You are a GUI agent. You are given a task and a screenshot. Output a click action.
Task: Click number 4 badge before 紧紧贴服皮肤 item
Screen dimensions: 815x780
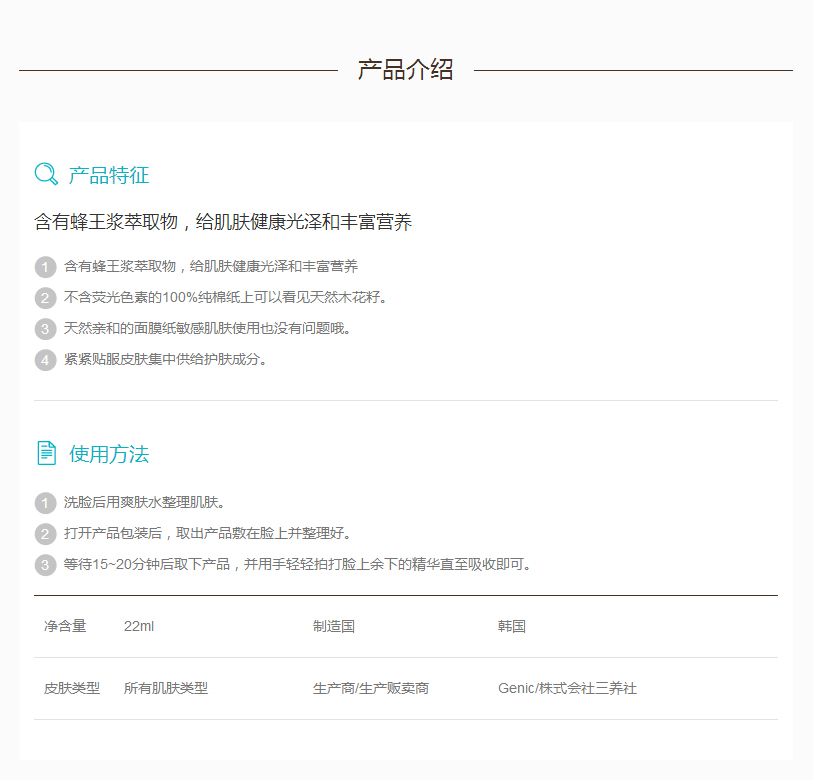click(x=45, y=360)
